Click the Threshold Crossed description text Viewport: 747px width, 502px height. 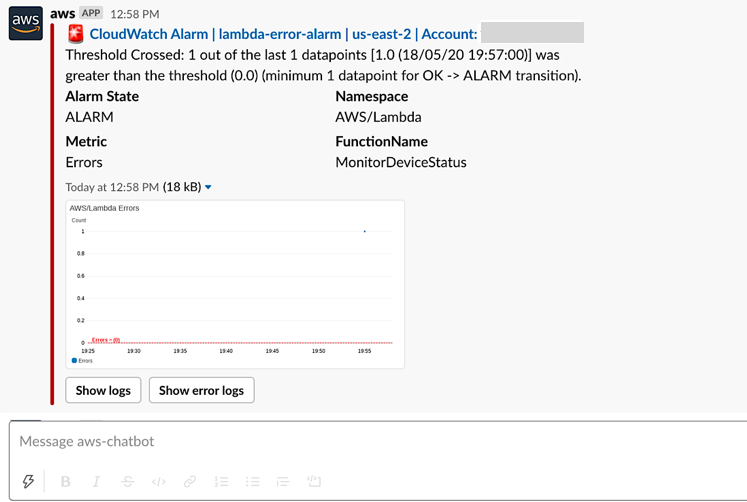323,65
